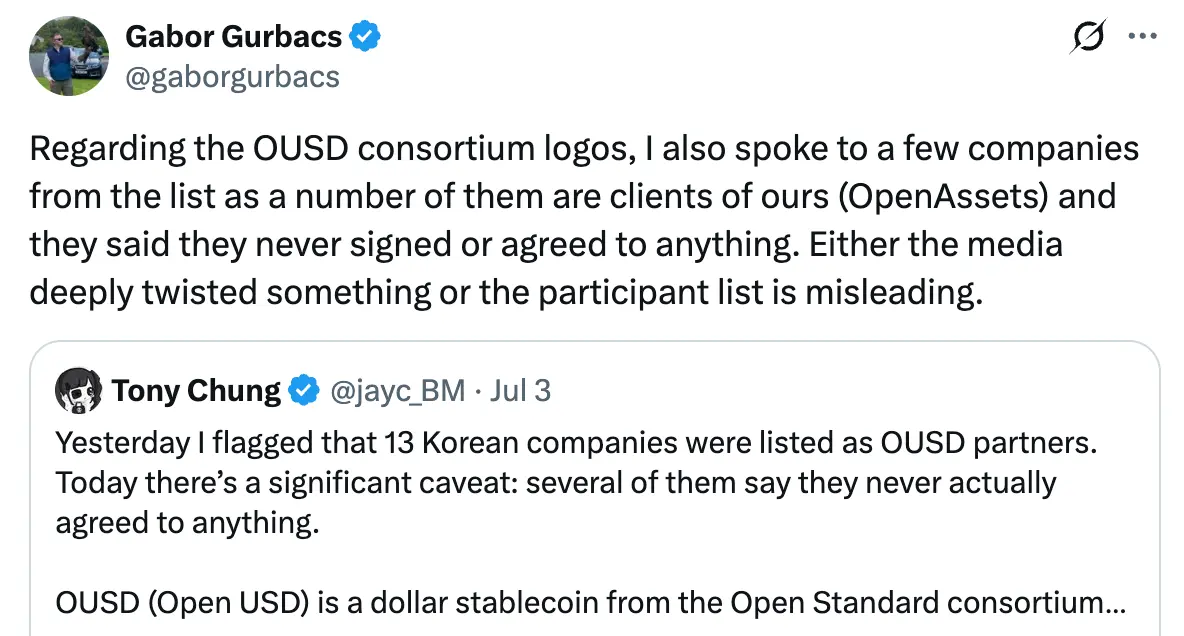Click Tony Chung's blue verified badge

304,391
